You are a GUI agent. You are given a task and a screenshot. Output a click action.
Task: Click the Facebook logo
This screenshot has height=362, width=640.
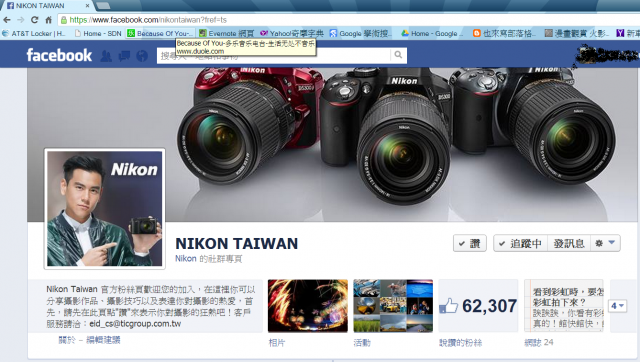(x=59, y=55)
